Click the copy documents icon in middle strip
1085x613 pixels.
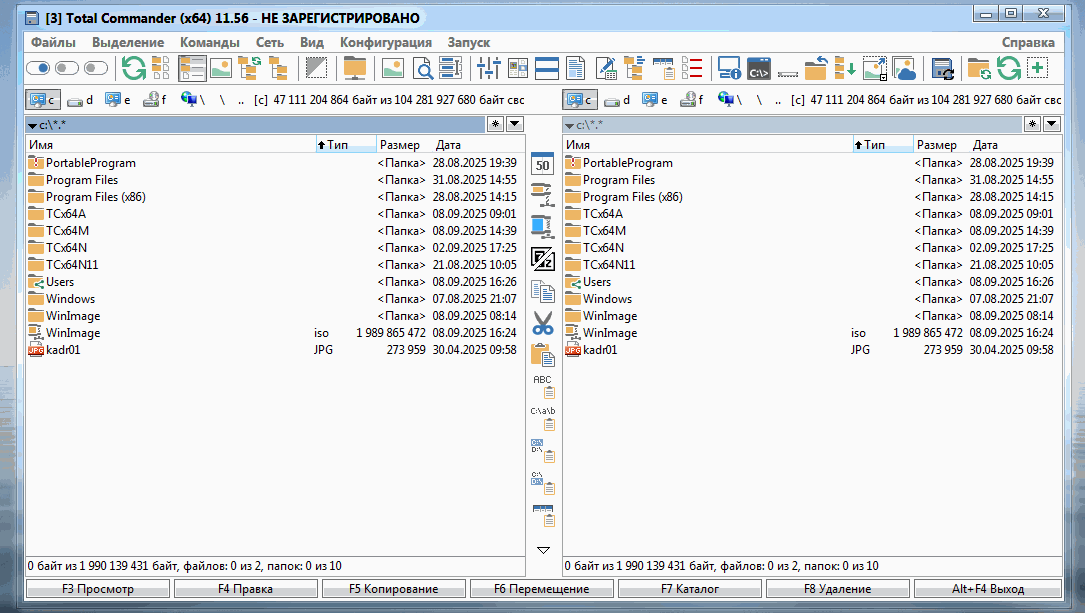pyautogui.click(x=542, y=291)
